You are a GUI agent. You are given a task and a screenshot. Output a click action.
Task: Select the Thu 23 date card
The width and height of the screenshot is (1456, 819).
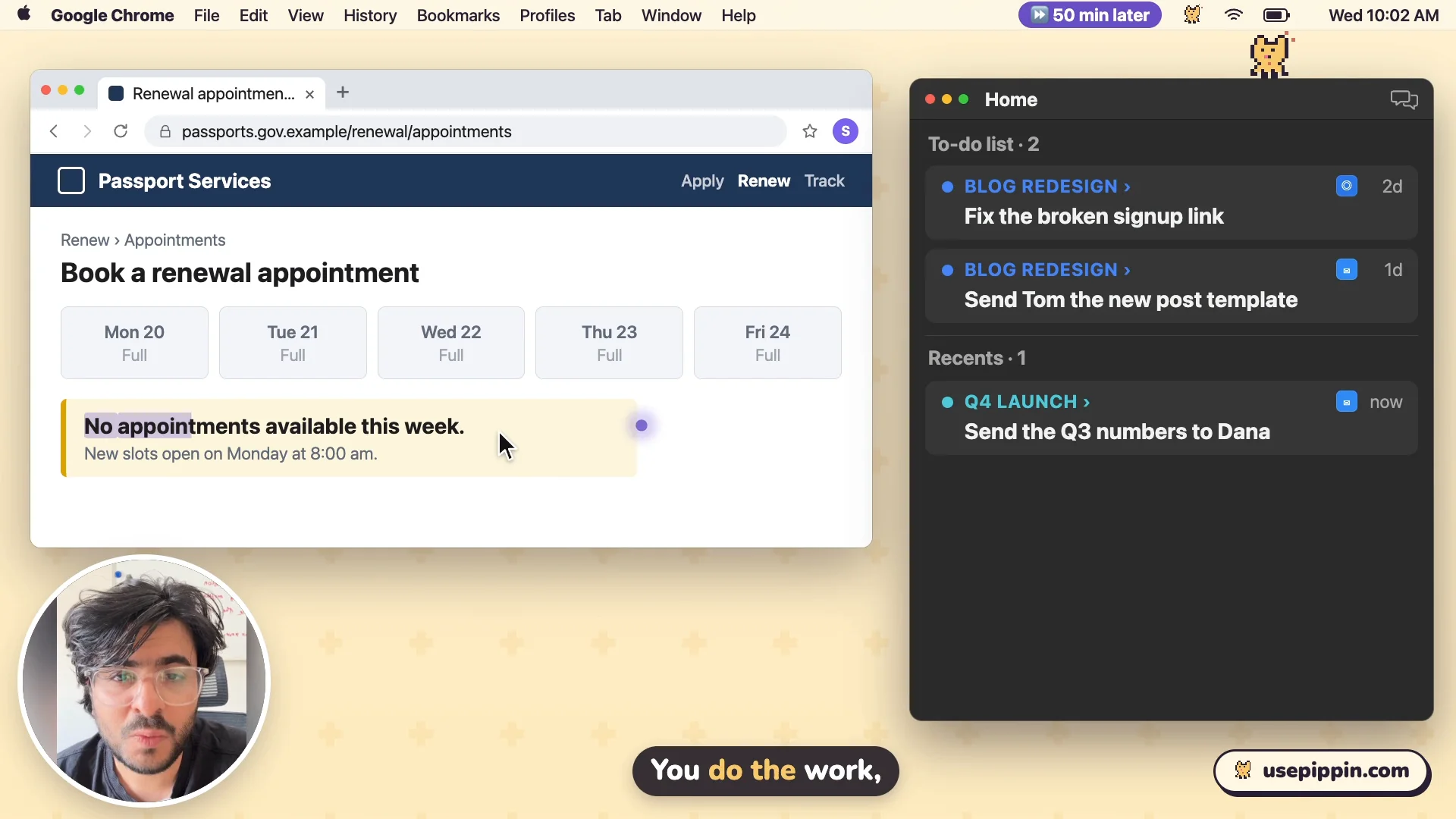coord(609,343)
